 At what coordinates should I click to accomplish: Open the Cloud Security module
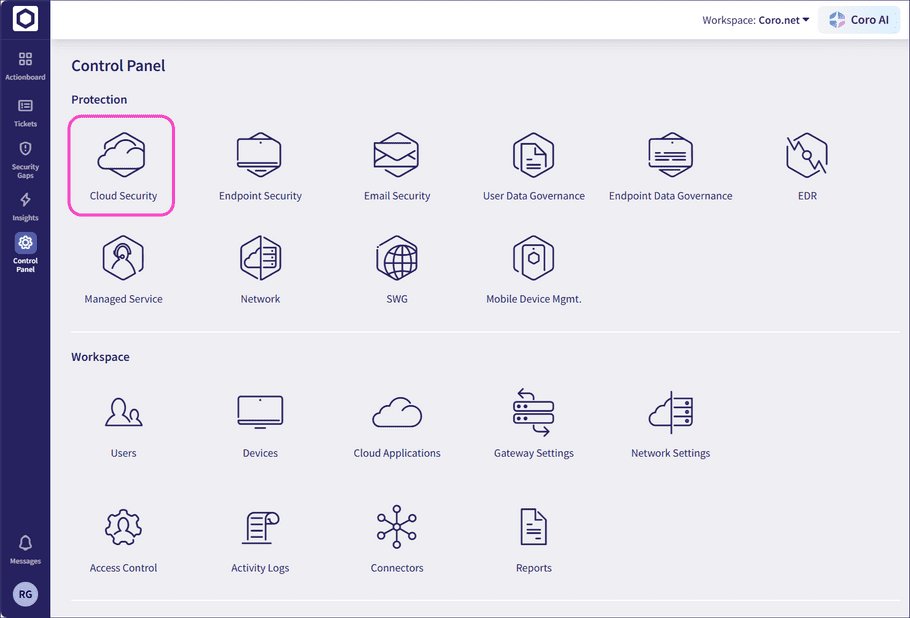121,165
